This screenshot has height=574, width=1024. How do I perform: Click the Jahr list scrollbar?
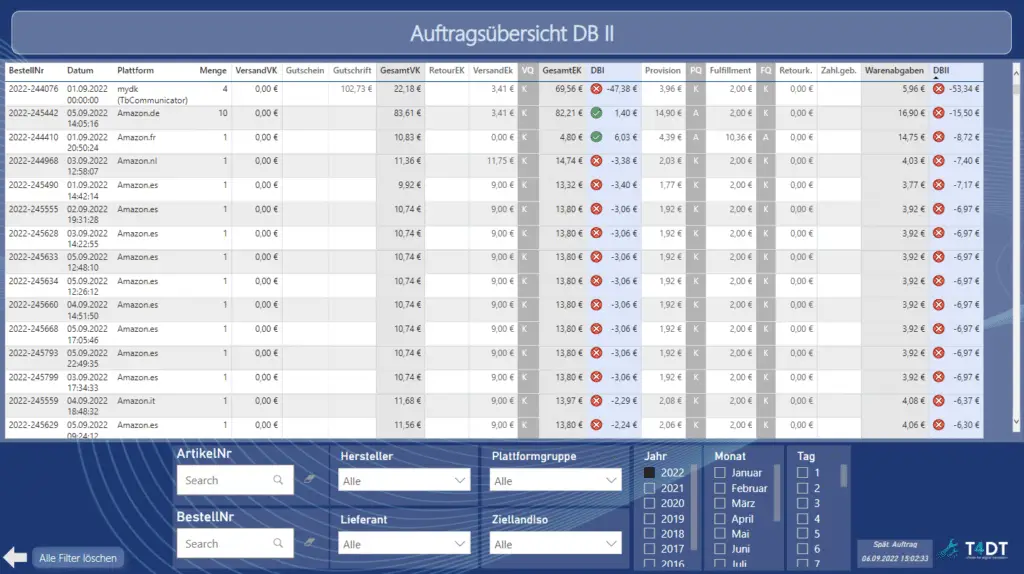(x=694, y=507)
